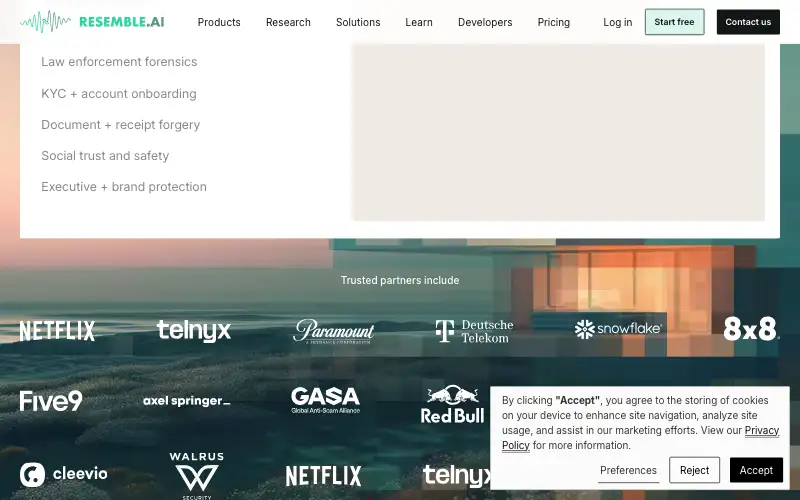Click the Five9 logo

point(51,401)
